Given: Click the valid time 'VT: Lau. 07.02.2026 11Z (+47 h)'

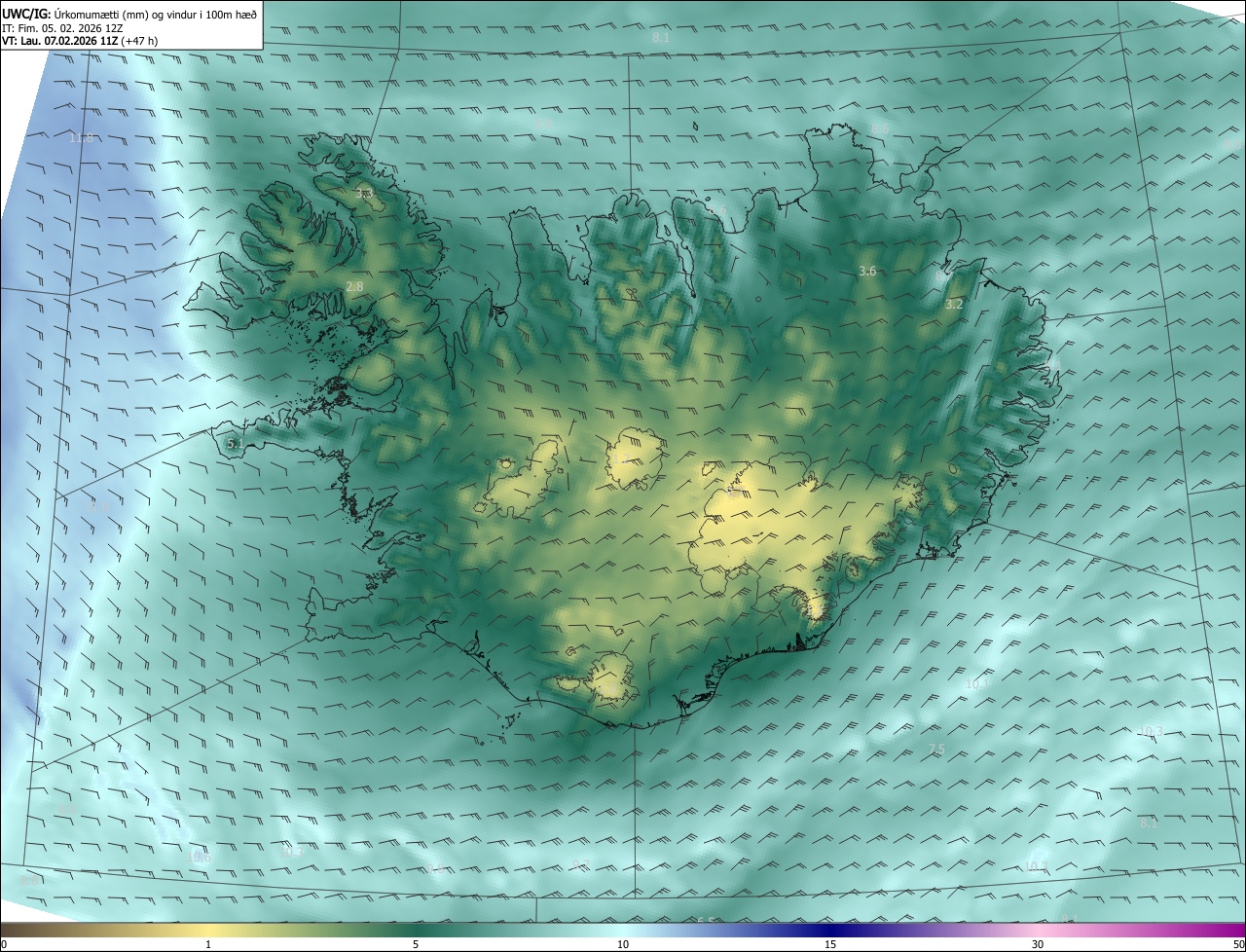Looking at the screenshot, I should 81,41.
